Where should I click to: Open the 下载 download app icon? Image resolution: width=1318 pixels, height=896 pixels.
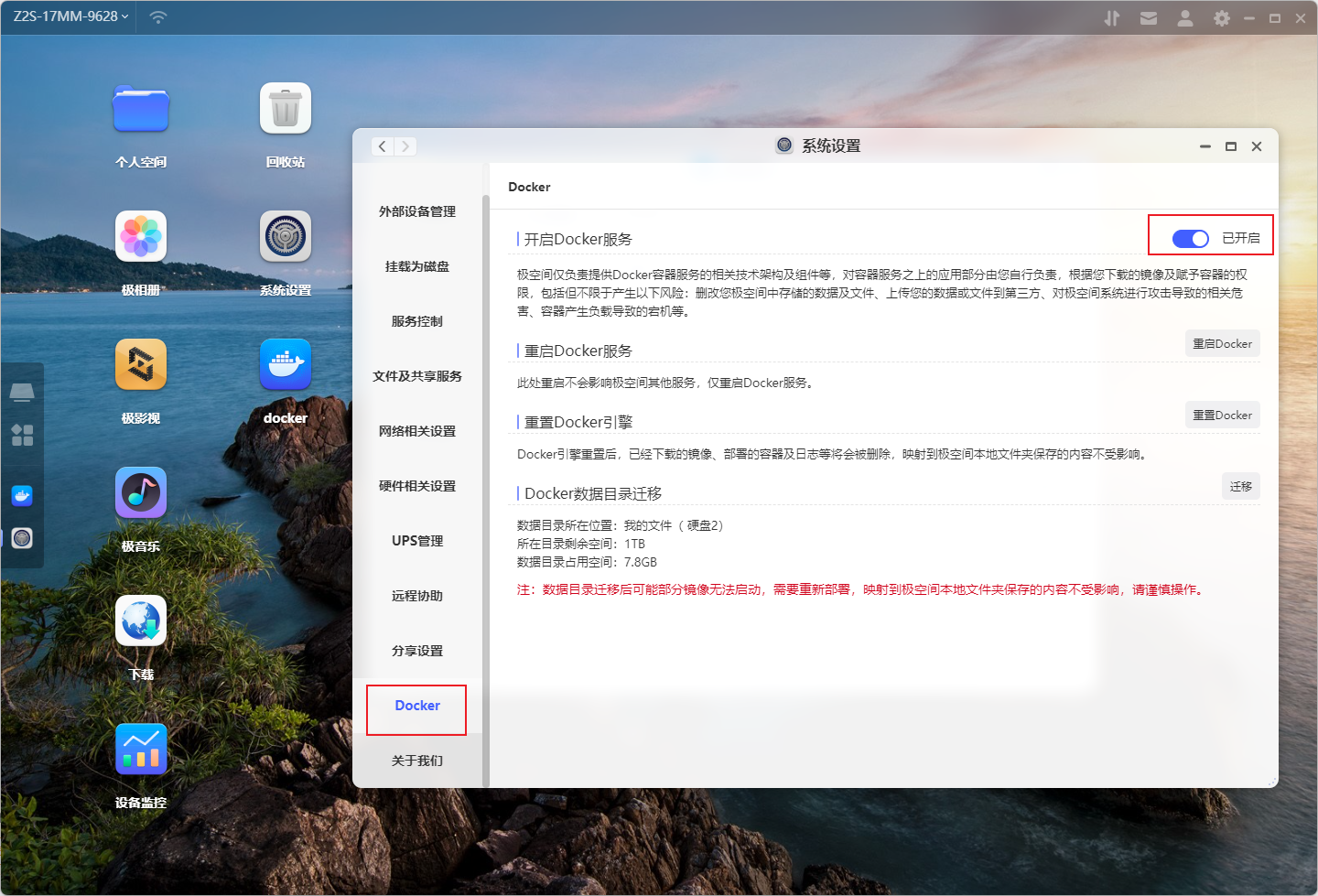(x=141, y=621)
